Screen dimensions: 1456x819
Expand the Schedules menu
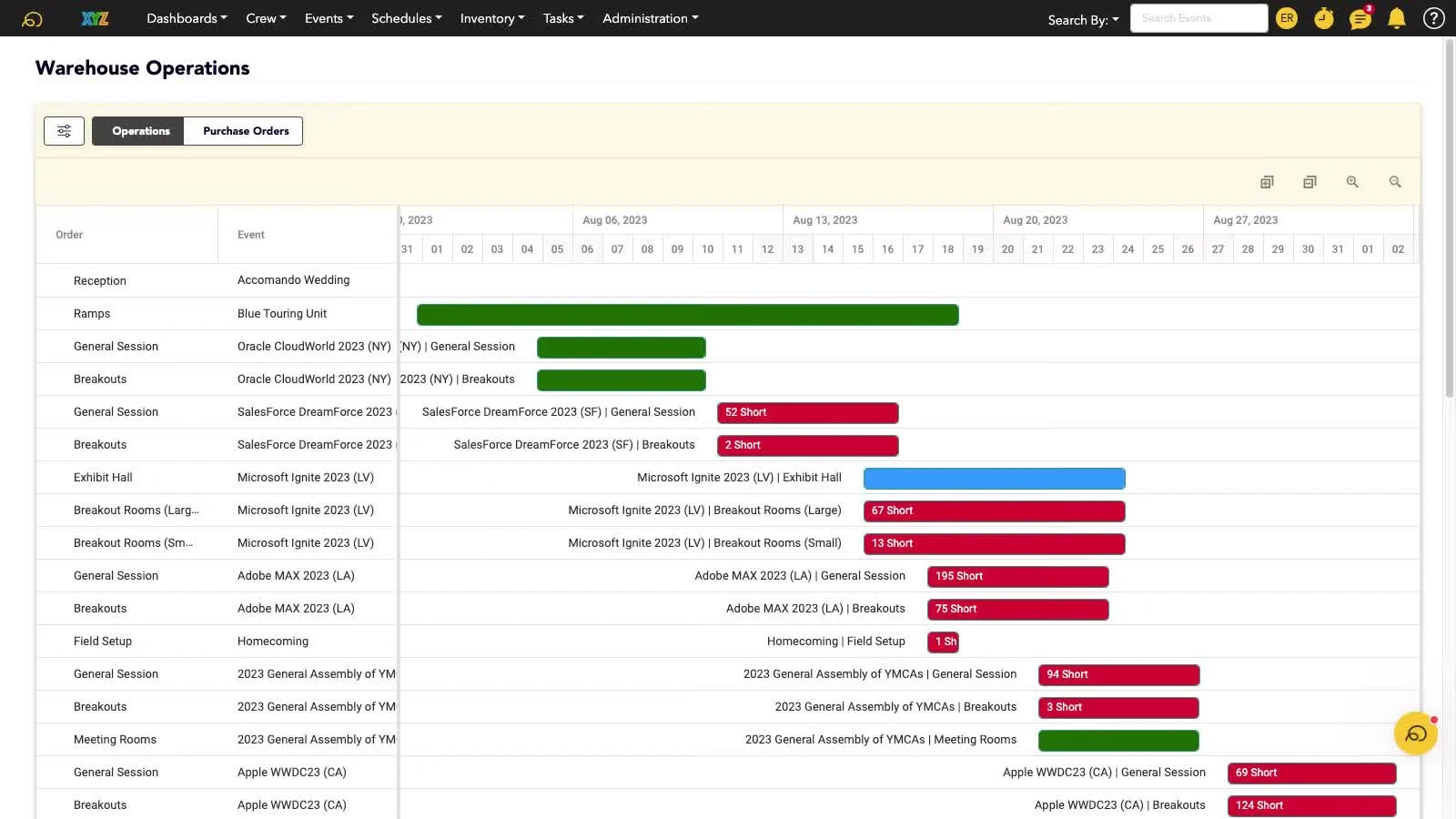[x=406, y=18]
